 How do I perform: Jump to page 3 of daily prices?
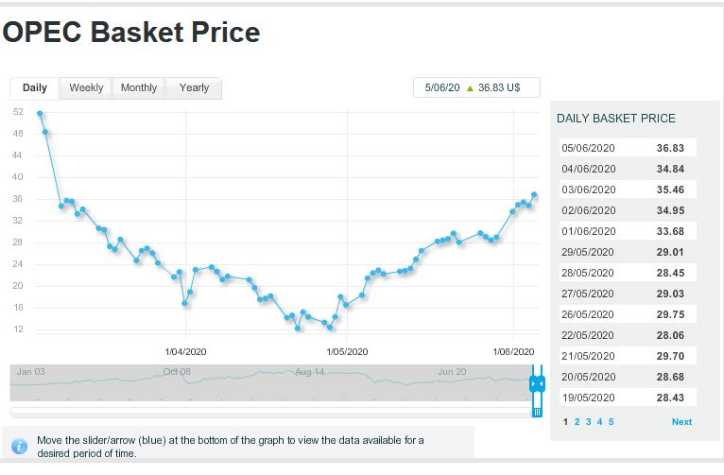588,422
